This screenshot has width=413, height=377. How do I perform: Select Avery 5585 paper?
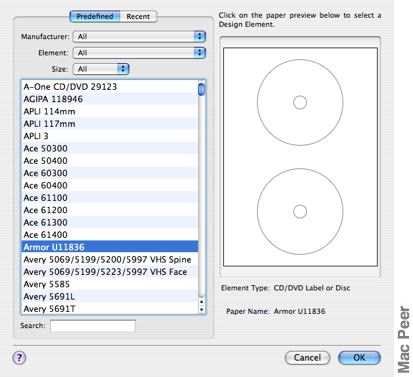(x=110, y=284)
